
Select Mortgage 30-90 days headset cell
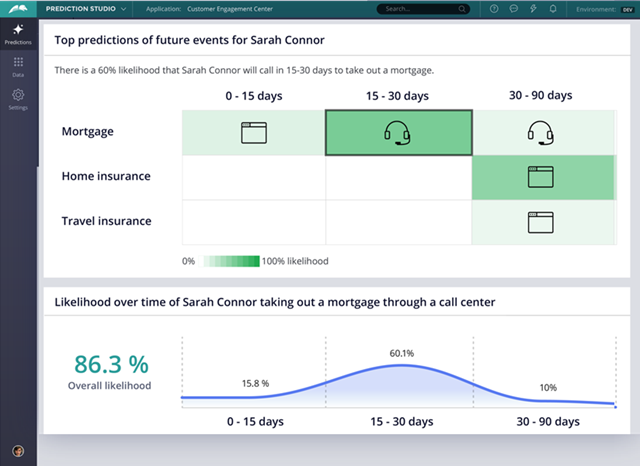click(541, 133)
